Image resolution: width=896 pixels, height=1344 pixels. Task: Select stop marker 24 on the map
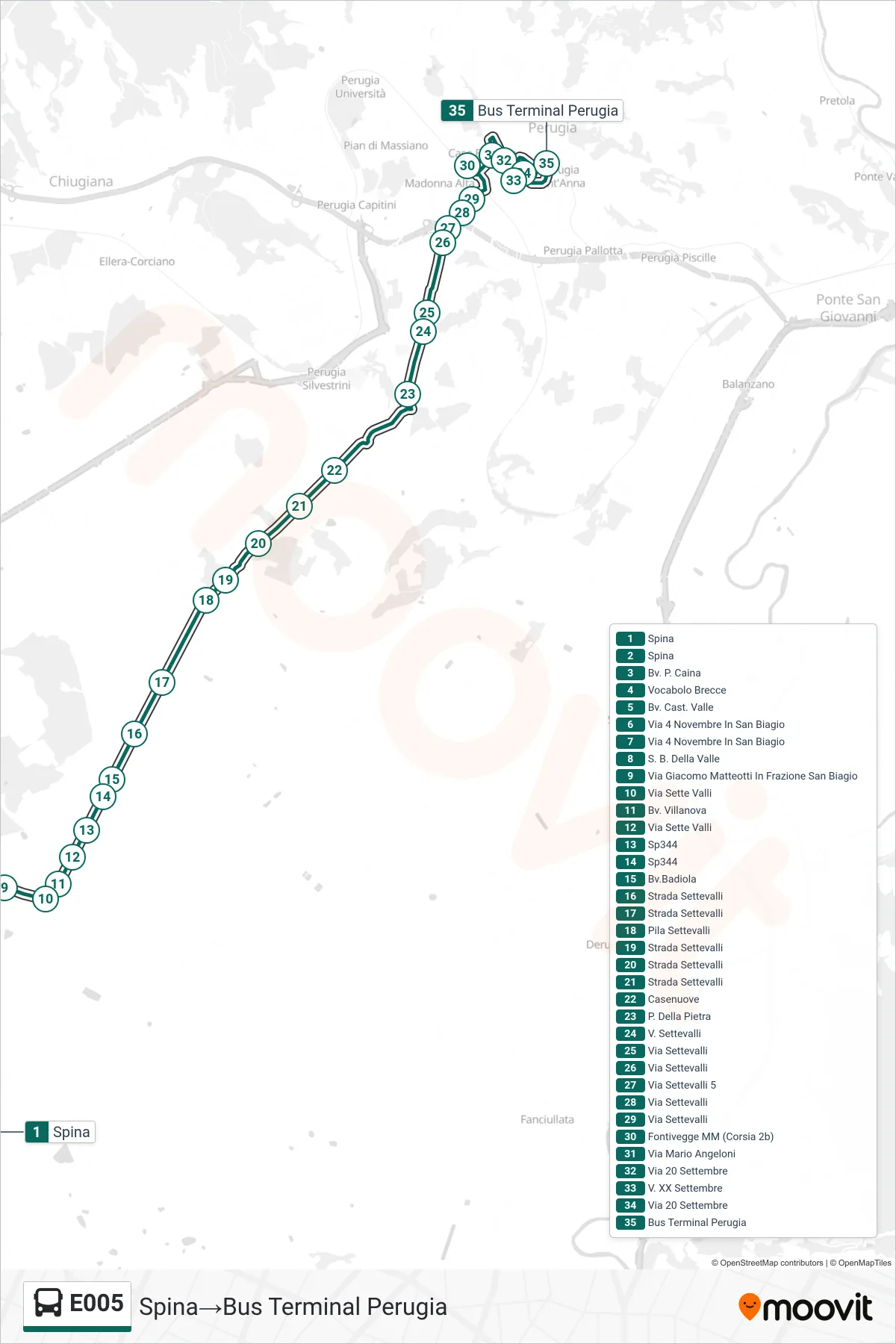point(423,332)
